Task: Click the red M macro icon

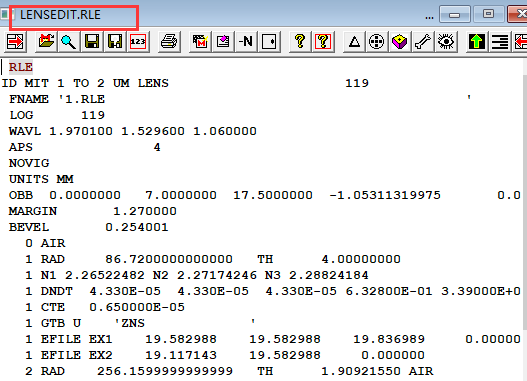Action: tap(200, 42)
